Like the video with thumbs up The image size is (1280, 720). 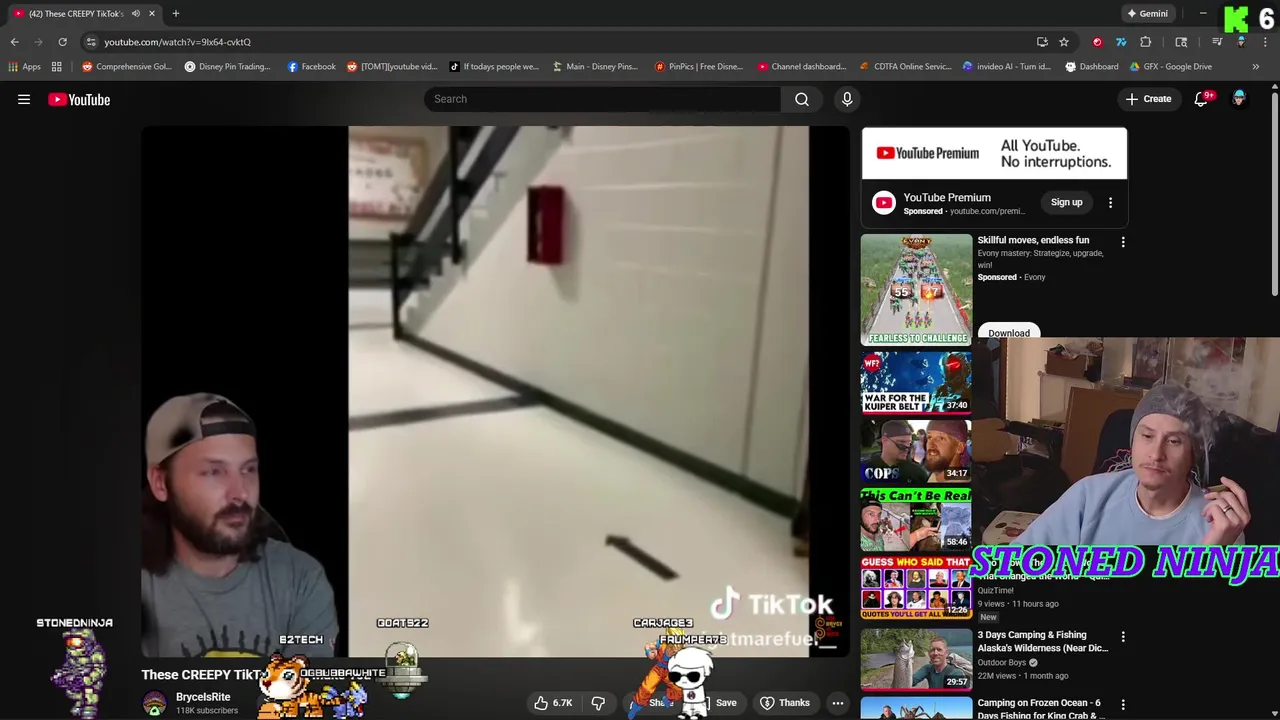pyautogui.click(x=552, y=703)
